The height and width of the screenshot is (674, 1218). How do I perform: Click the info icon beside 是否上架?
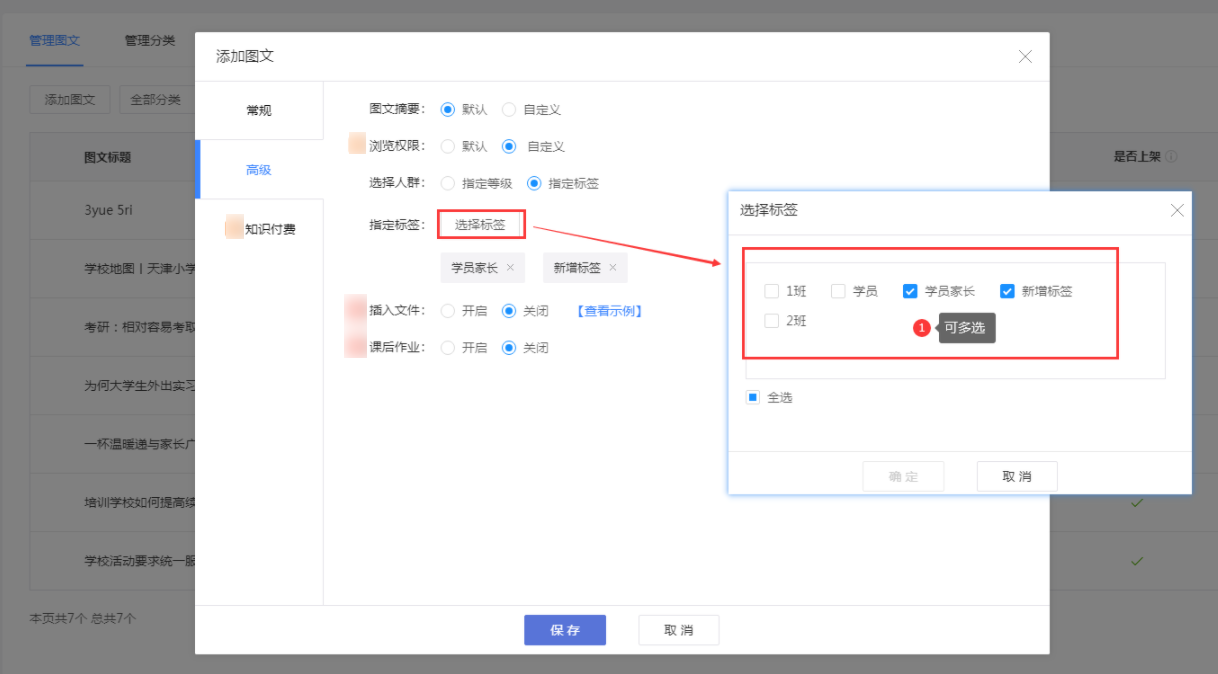[x=1171, y=157]
